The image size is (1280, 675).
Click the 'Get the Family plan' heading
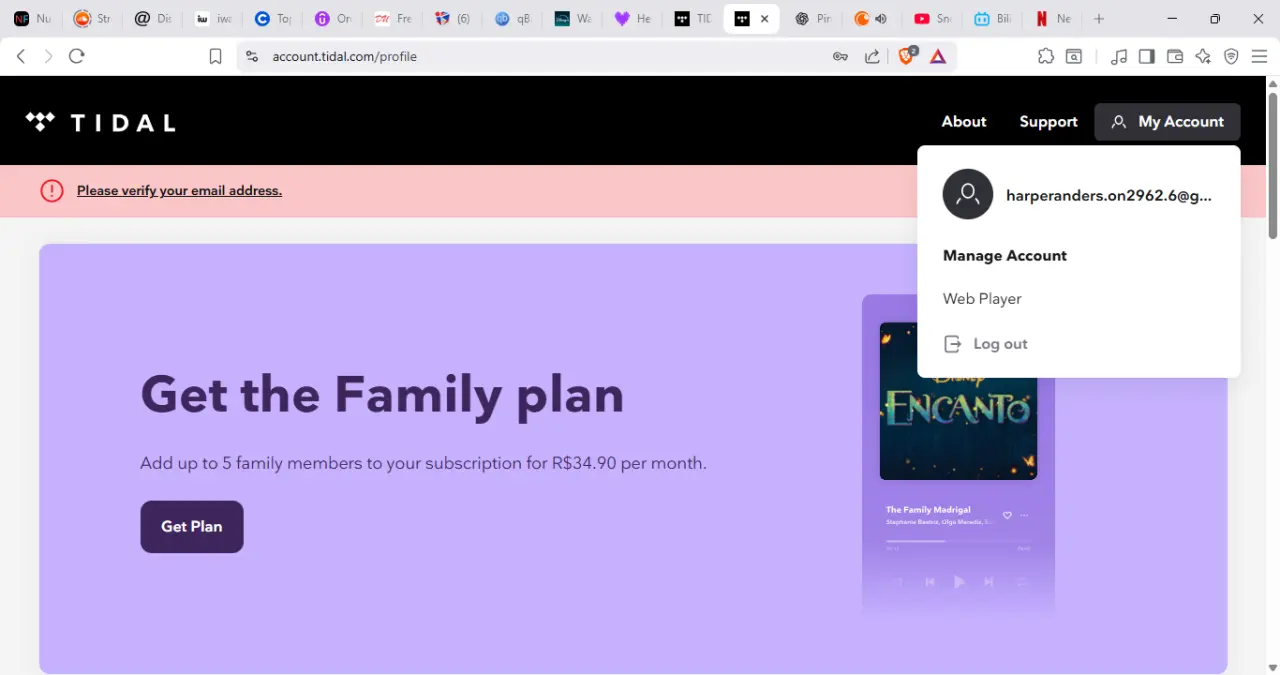[x=382, y=393]
